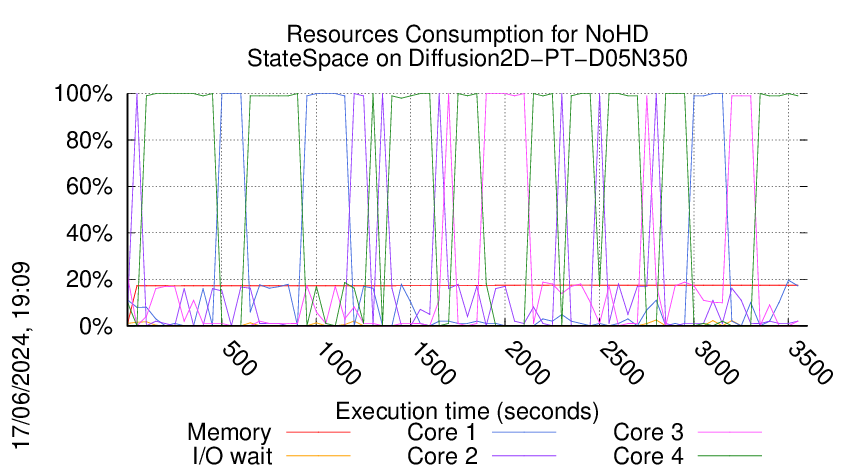850x475 pixels.
Task: Click the 20% y-axis label
Action: pyautogui.click(x=89, y=280)
